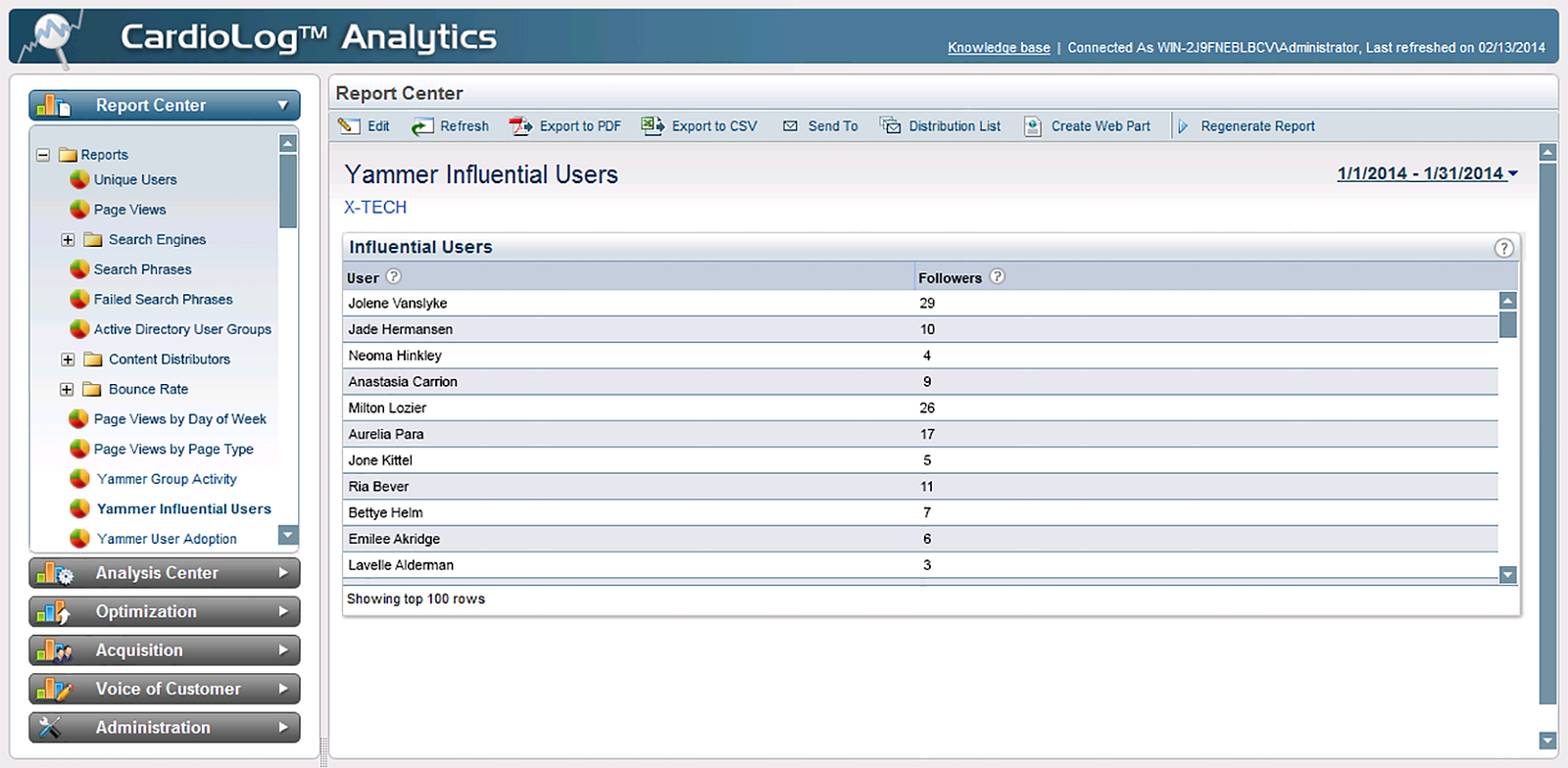The image size is (1568, 768).
Task: Collapse the Reports tree root
Action: [43, 155]
